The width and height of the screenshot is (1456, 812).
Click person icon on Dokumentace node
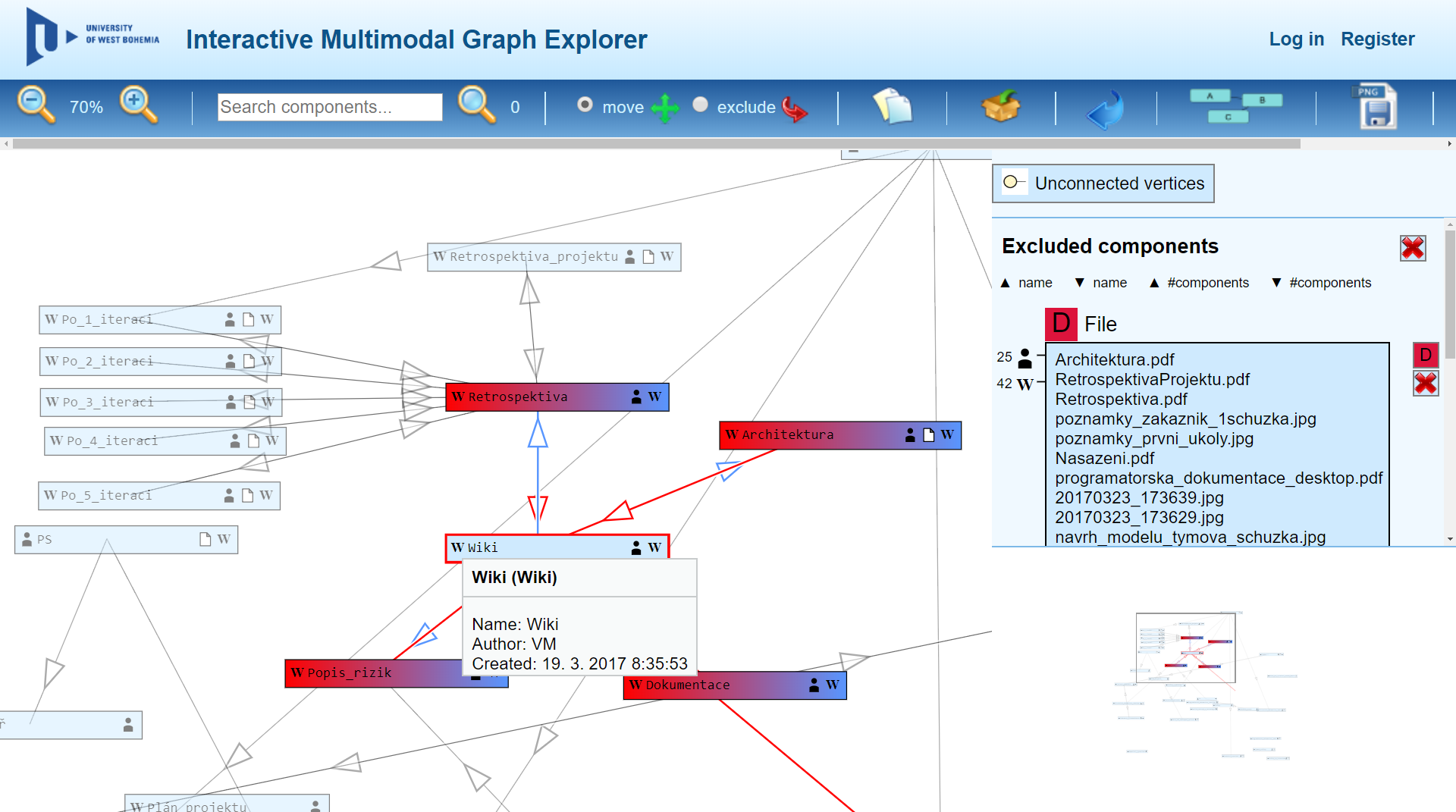pos(814,685)
